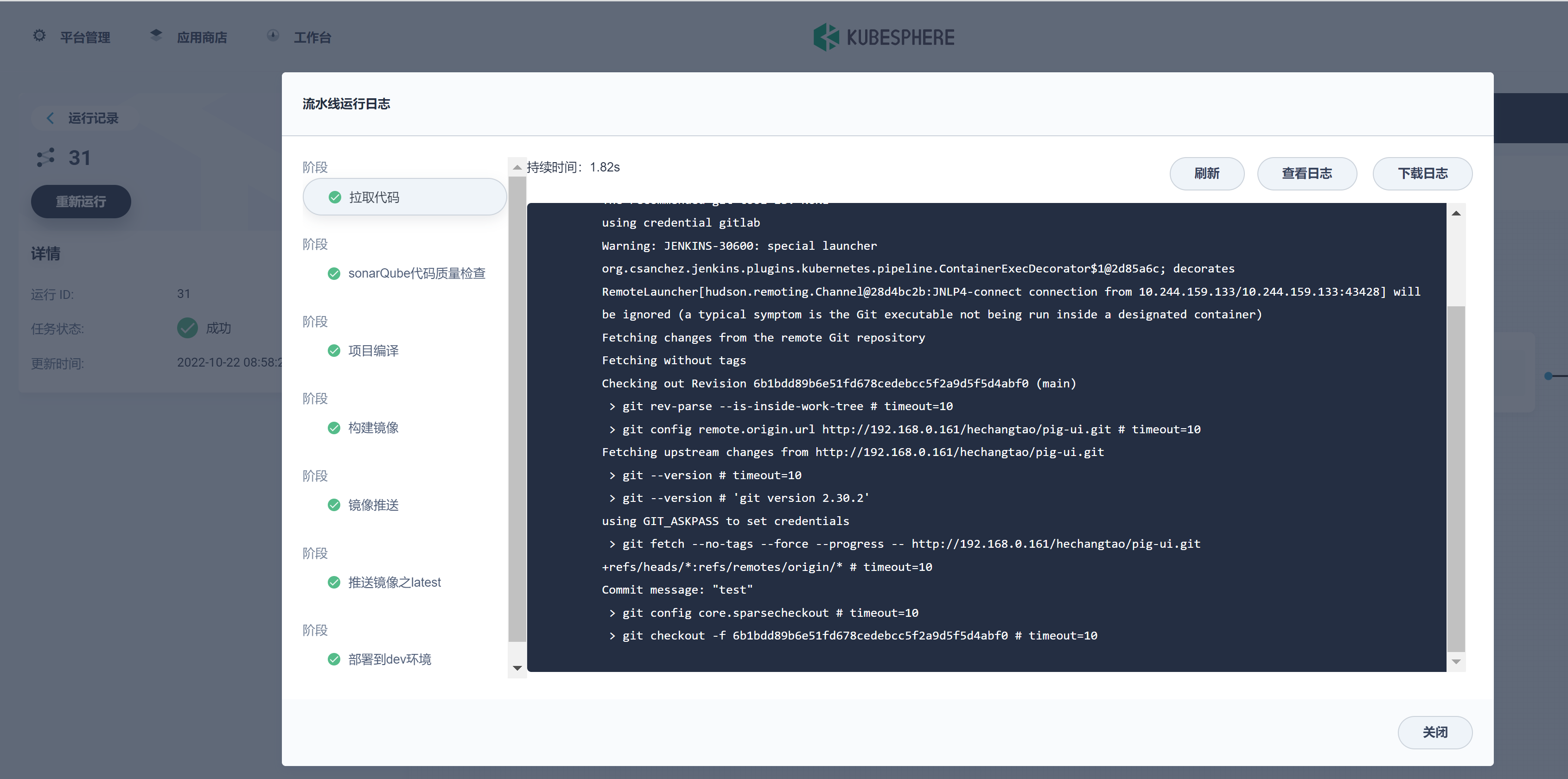Click the app store layers icon
Image resolution: width=1568 pixels, height=779 pixels.
pyautogui.click(x=156, y=36)
